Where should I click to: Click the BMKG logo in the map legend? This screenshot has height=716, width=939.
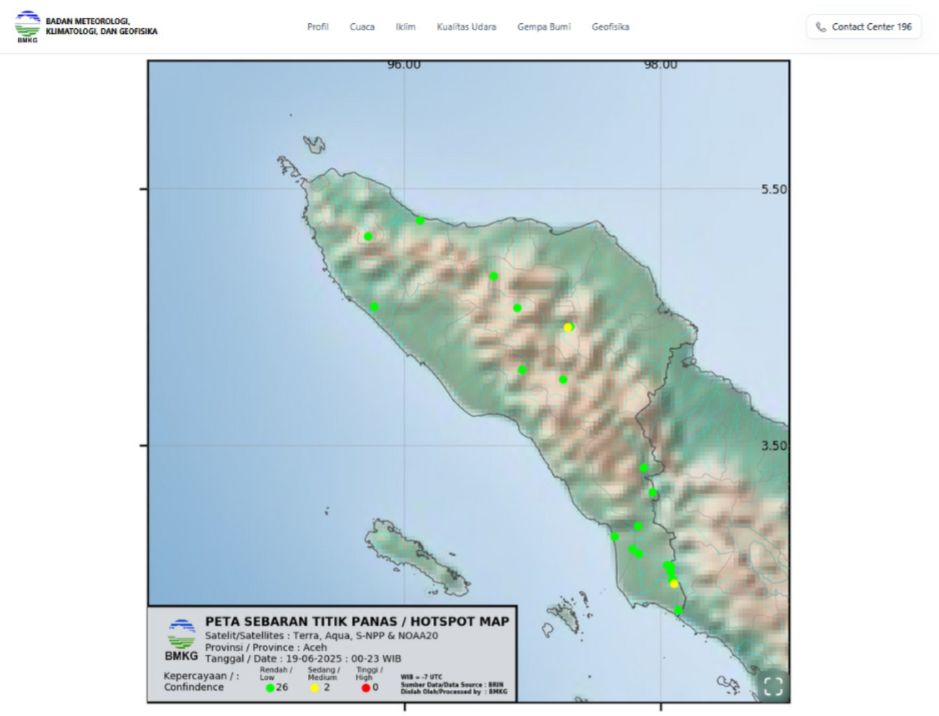tap(181, 640)
